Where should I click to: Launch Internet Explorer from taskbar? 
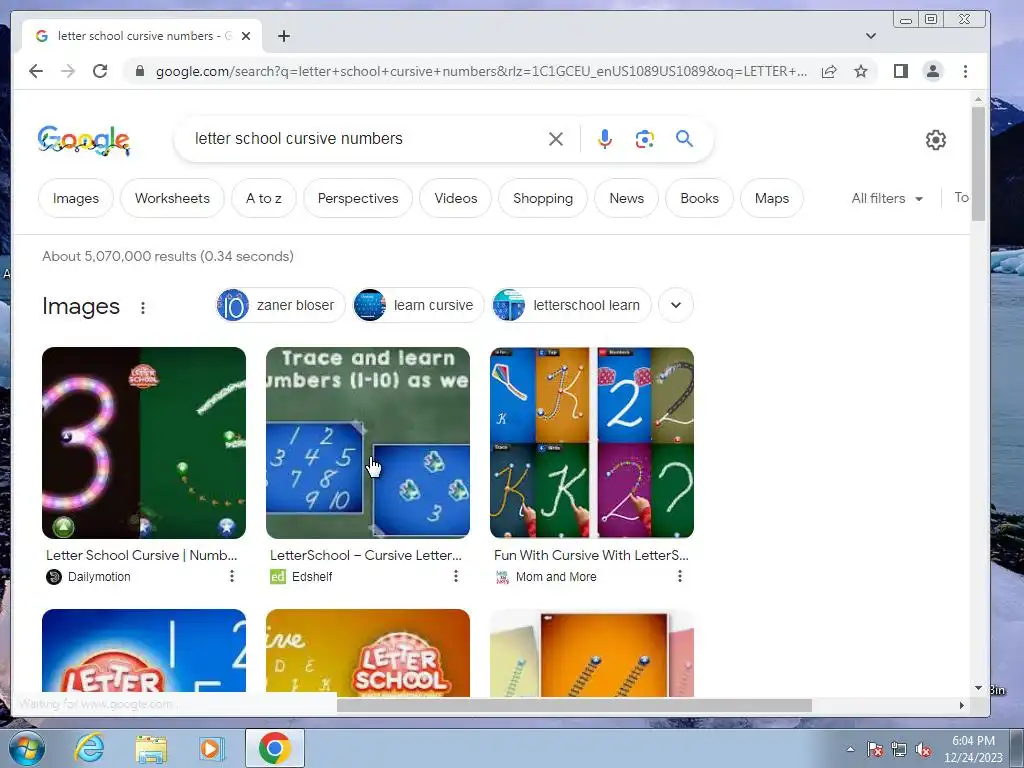(x=89, y=748)
